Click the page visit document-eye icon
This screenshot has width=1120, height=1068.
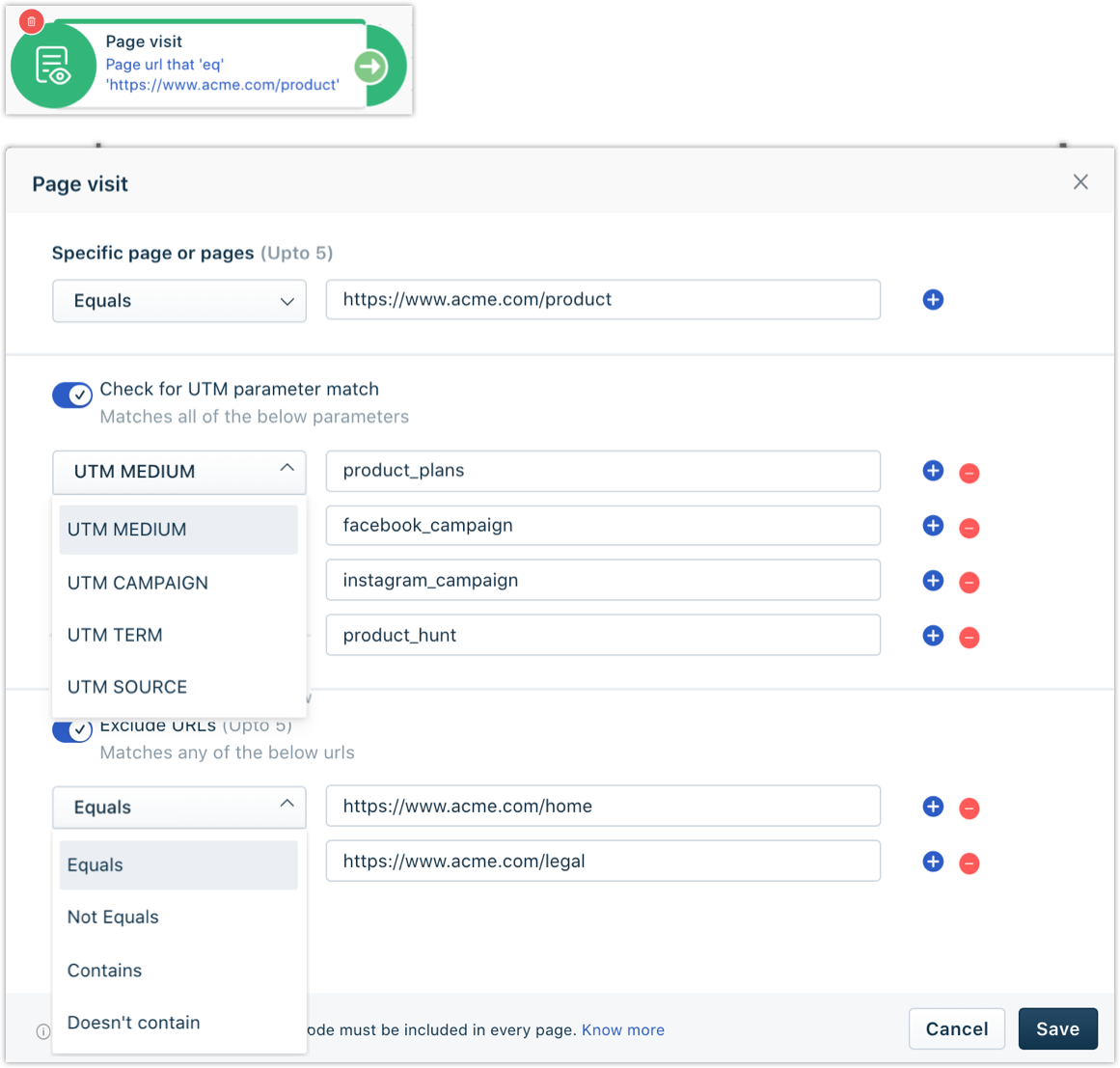click(x=54, y=66)
